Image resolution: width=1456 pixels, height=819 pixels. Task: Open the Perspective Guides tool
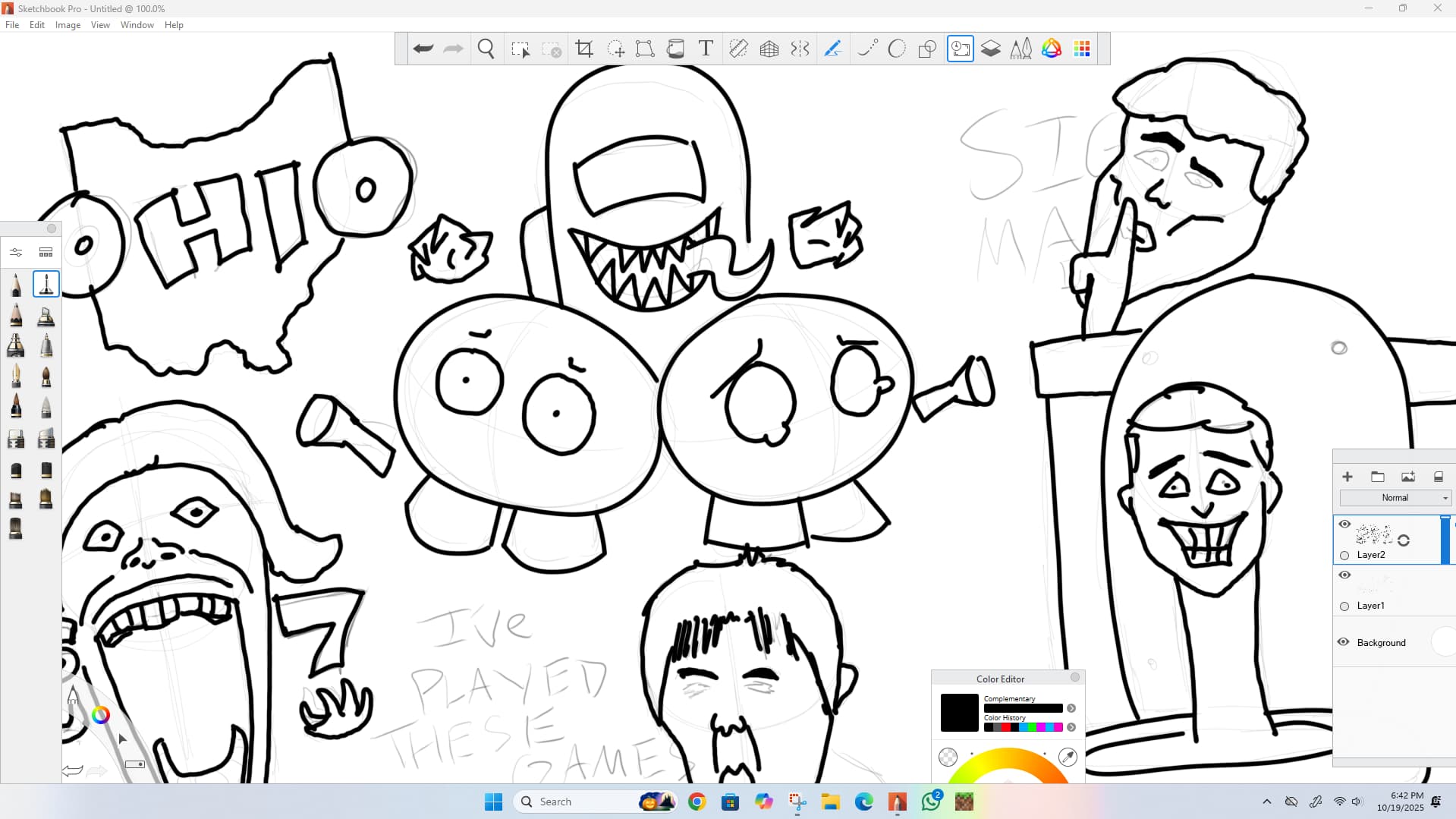[x=769, y=49]
